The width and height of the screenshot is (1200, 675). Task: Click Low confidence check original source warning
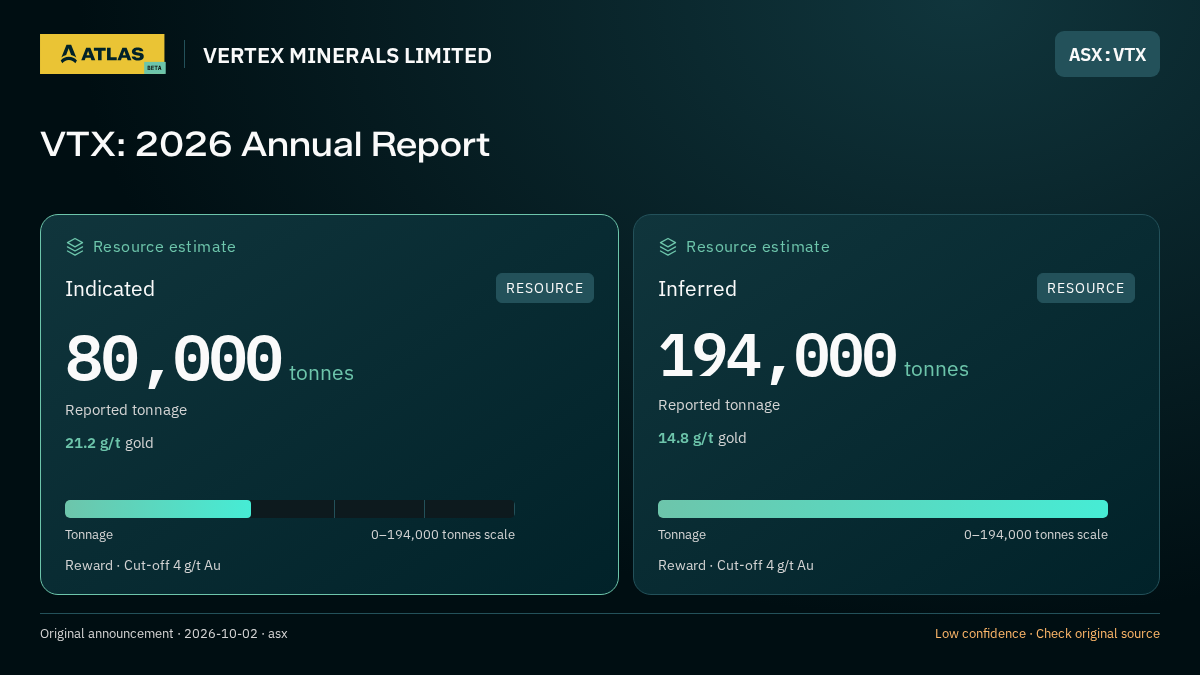pyautogui.click(x=1047, y=634)
